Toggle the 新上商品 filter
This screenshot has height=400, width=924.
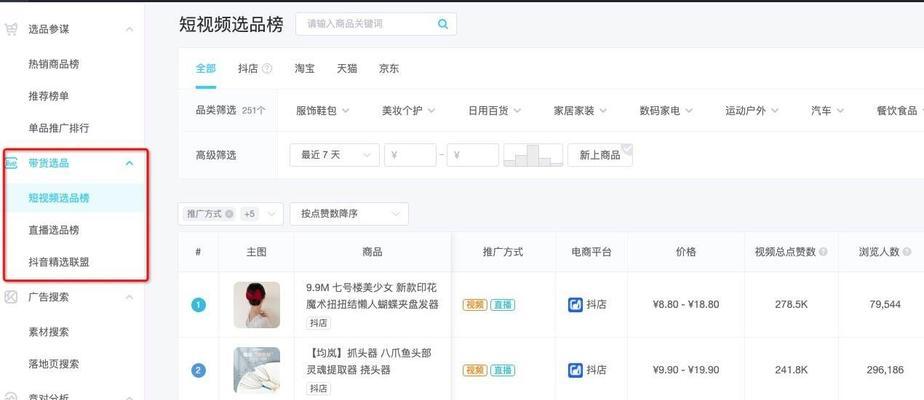pyautogui.click(x=600, y=155)
